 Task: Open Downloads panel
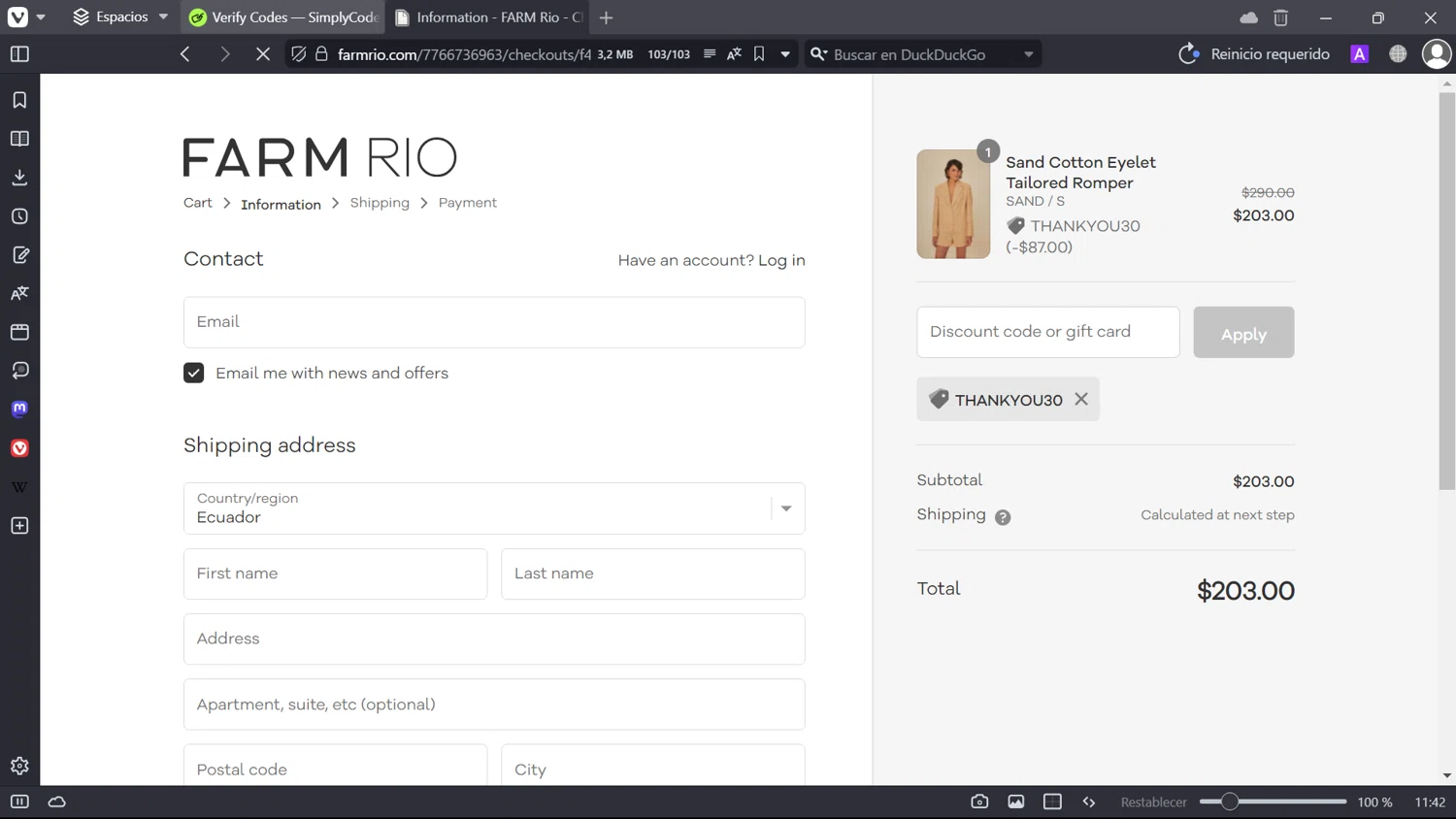point(19,178)
